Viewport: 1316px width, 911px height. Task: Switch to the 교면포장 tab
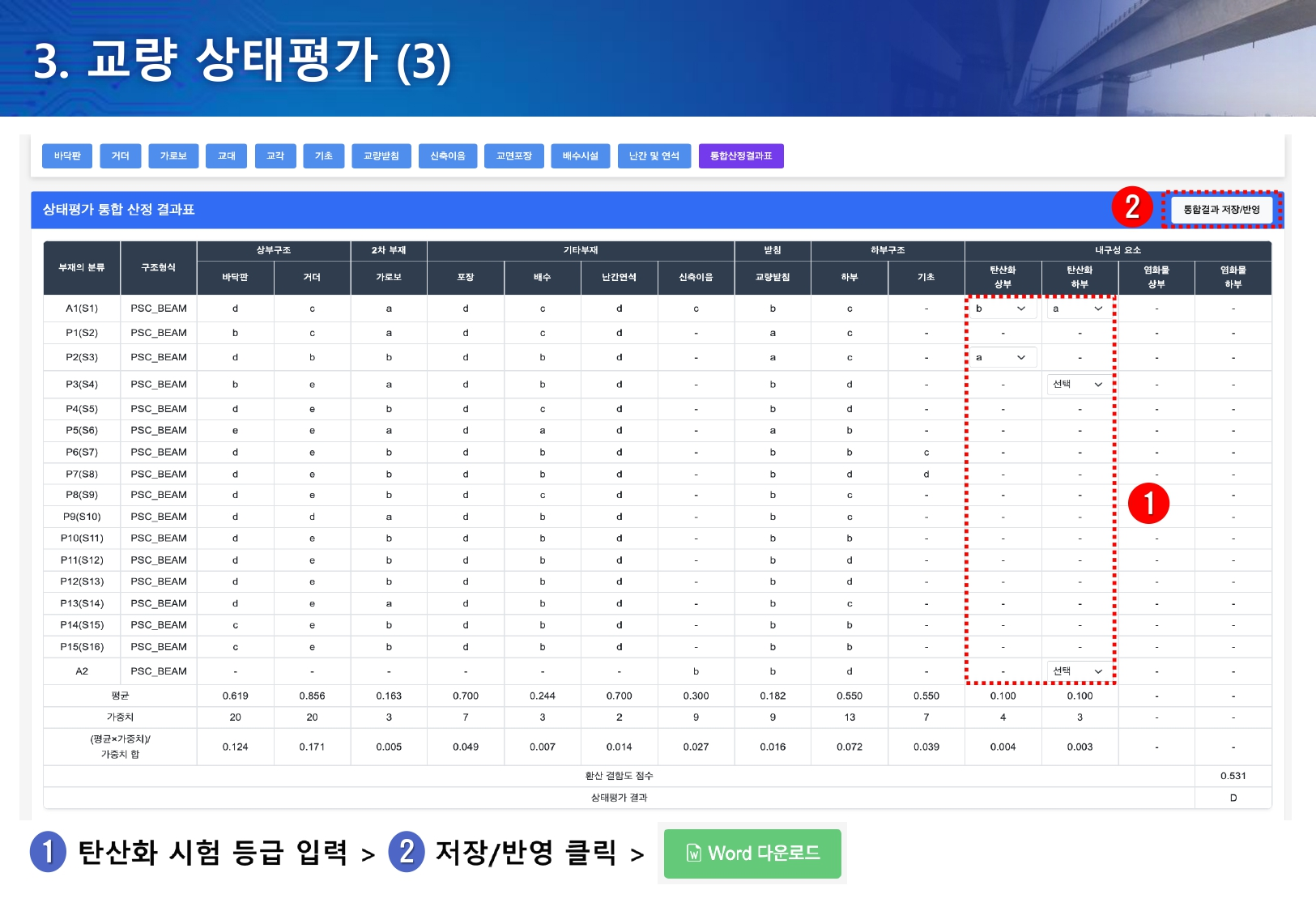514,156
